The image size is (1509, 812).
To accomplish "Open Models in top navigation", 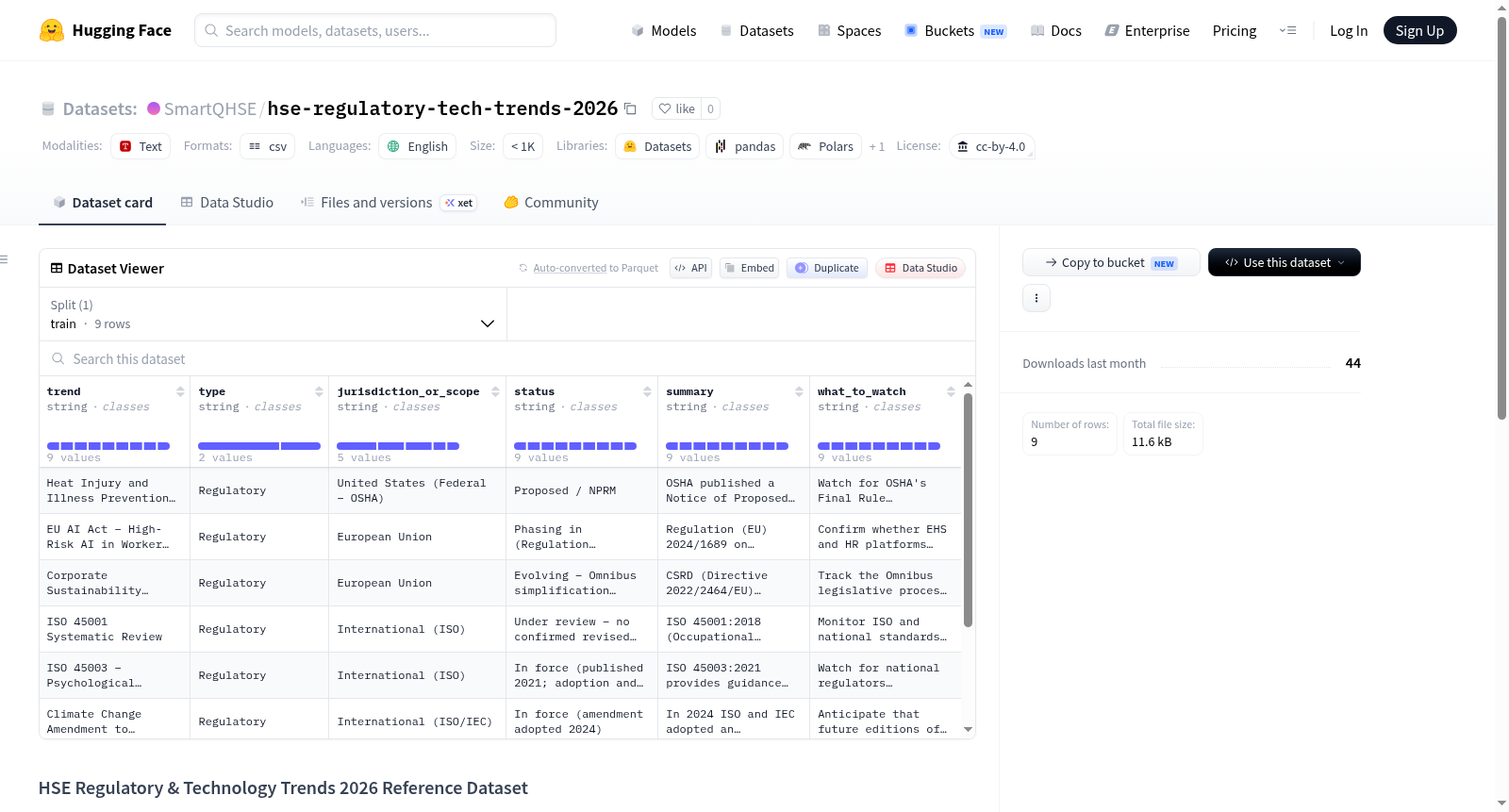I will pyautogui.click(x=664, y=30).
